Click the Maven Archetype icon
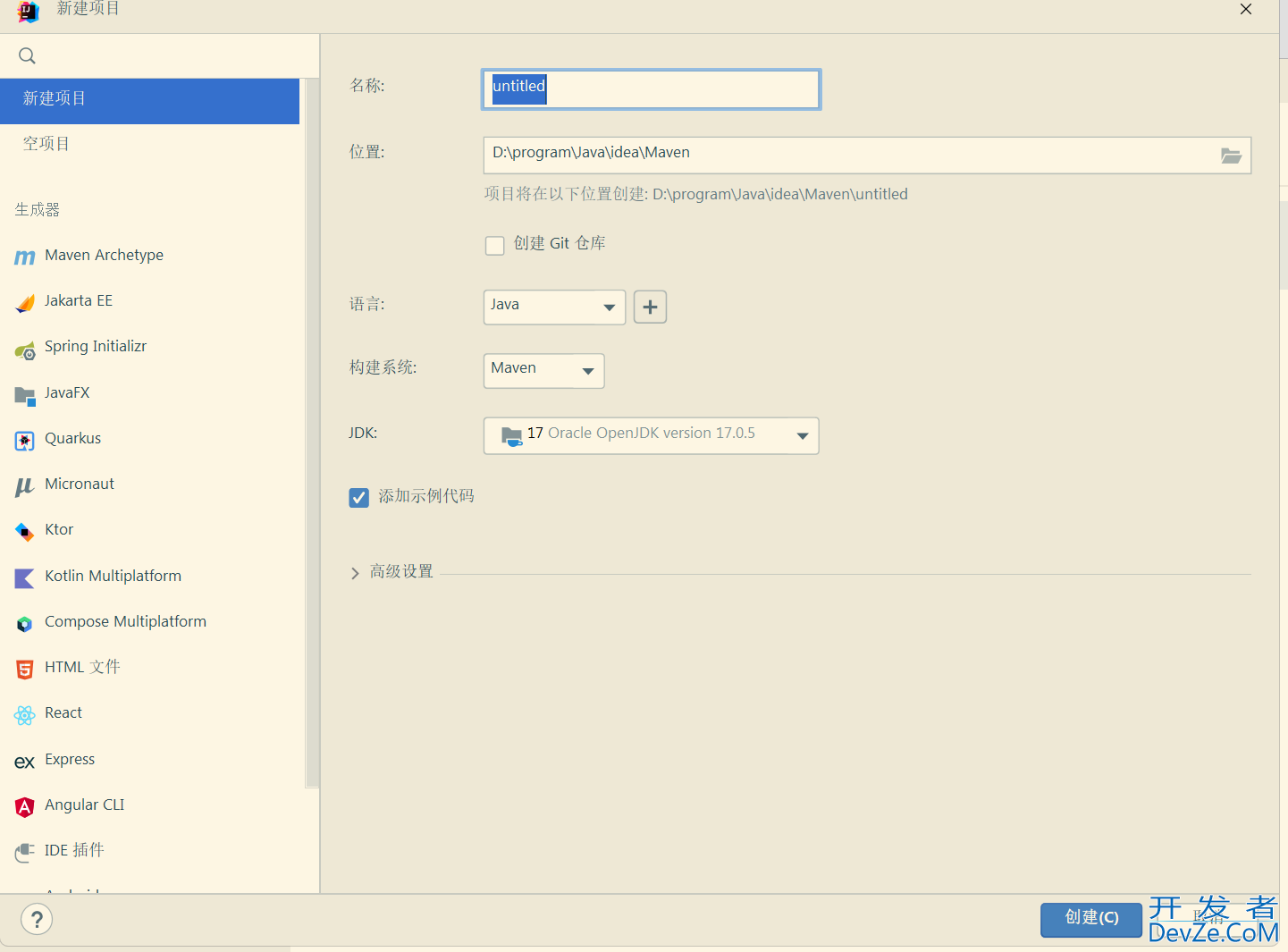 [x=25, y=257]
